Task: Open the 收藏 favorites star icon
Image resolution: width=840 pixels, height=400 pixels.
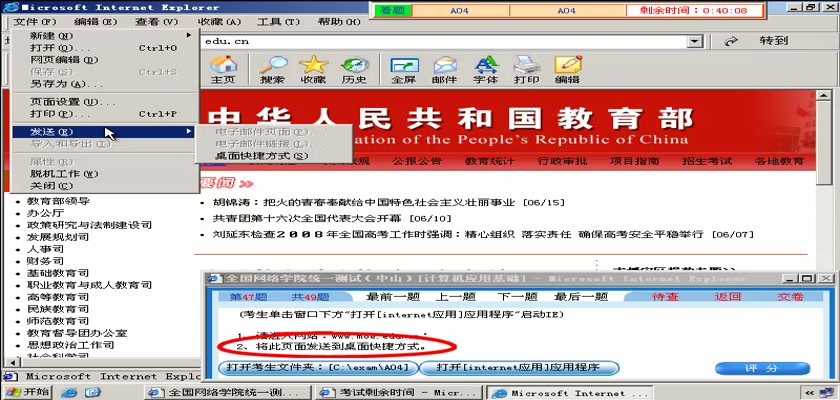Action: (x=313, y=70)
